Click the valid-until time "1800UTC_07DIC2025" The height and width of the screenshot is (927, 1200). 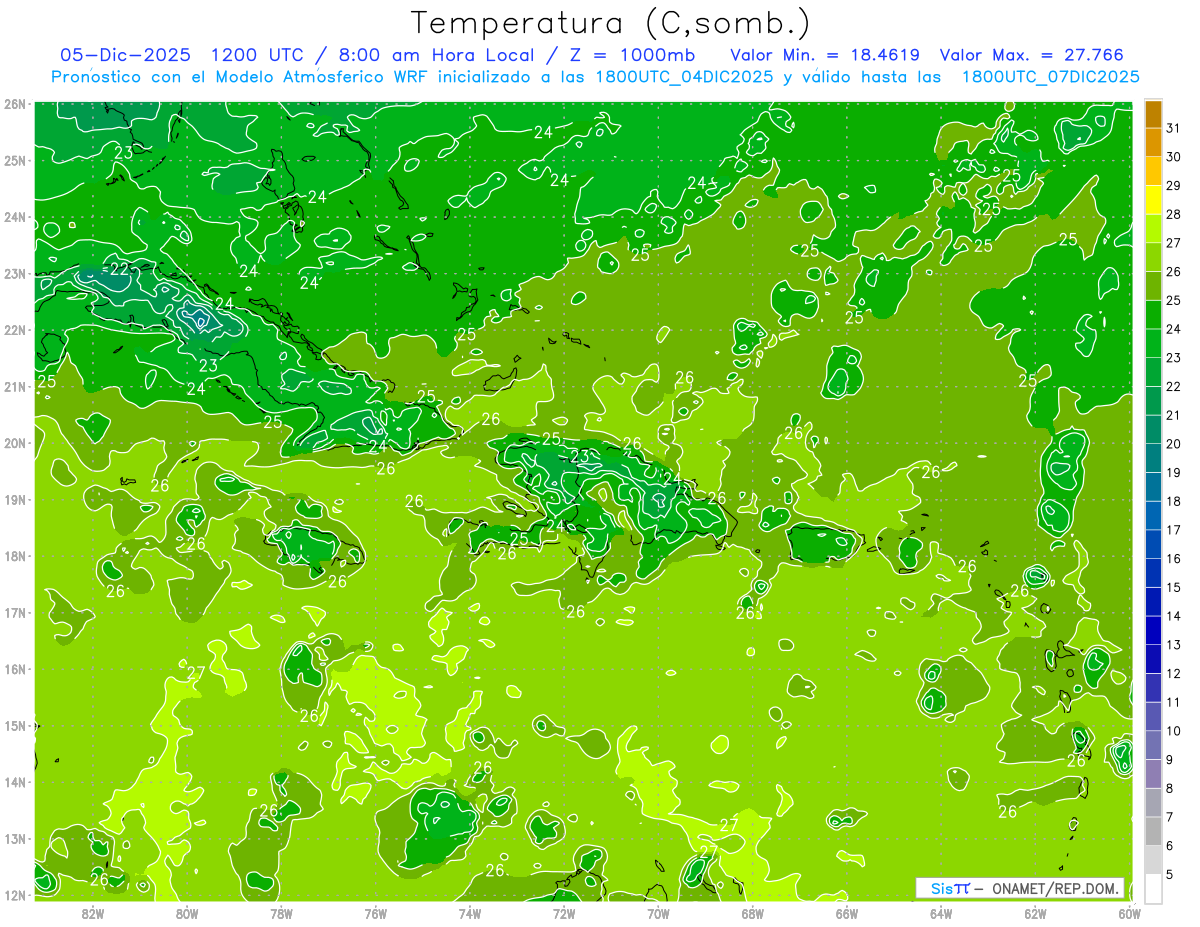[x=1050, y=77]
